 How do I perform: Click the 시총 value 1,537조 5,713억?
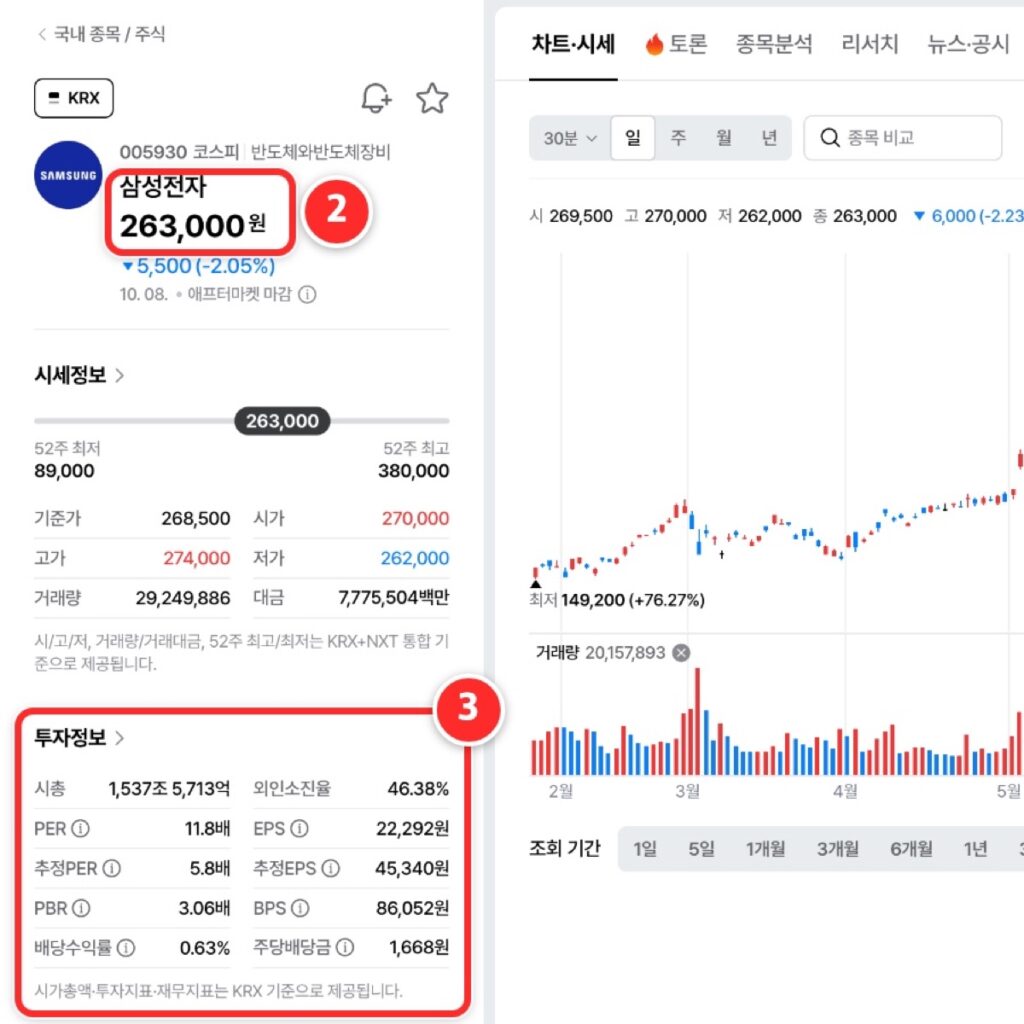click(169, 789)
